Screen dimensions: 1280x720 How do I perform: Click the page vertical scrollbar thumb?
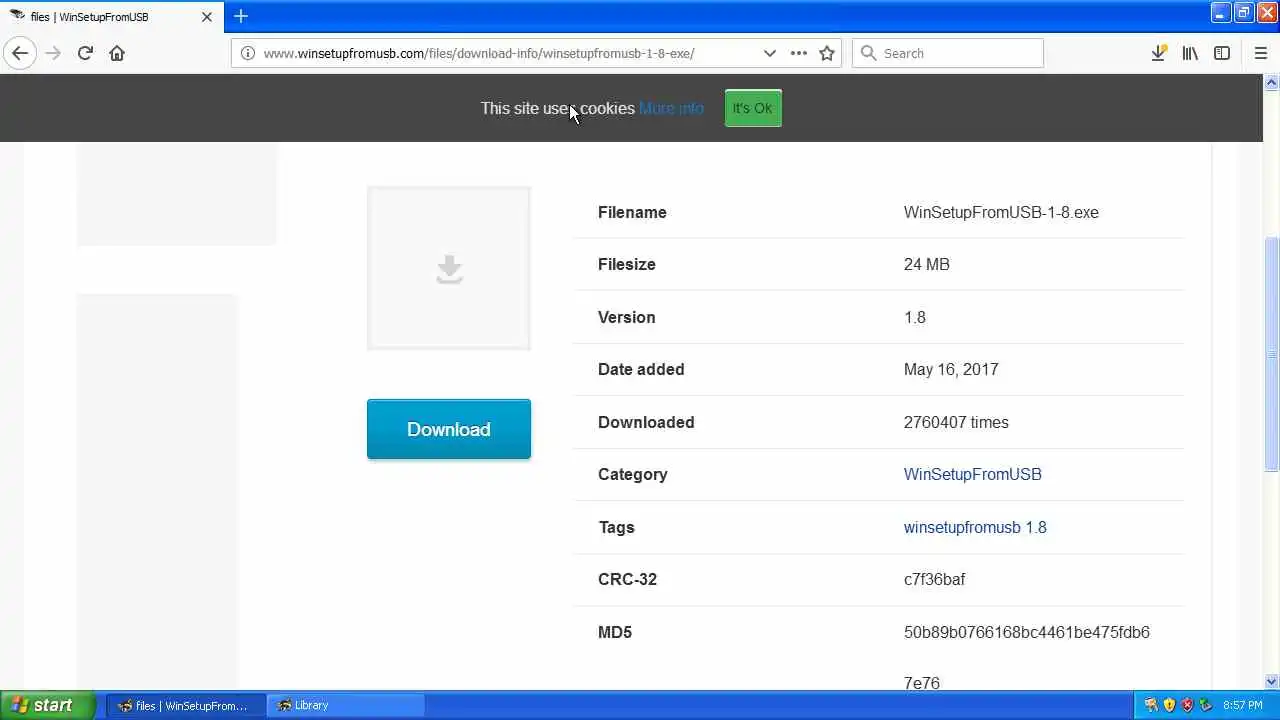click(1271, 354)
